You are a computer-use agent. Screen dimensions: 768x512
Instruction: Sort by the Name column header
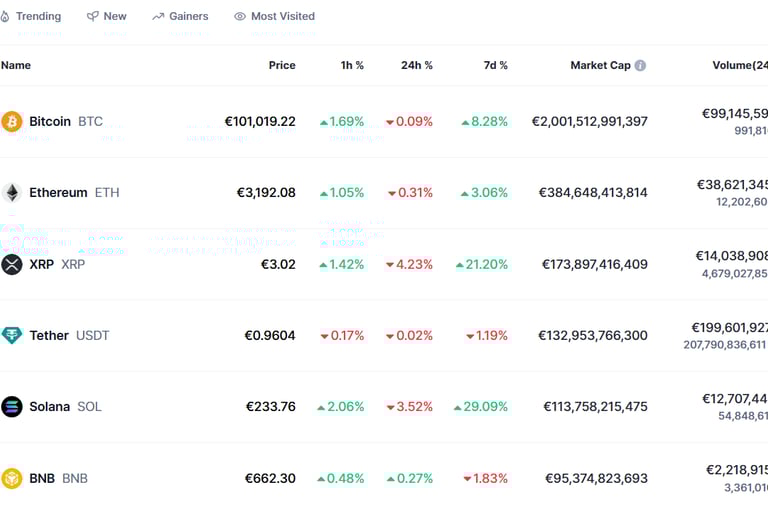tap(16, 65)
